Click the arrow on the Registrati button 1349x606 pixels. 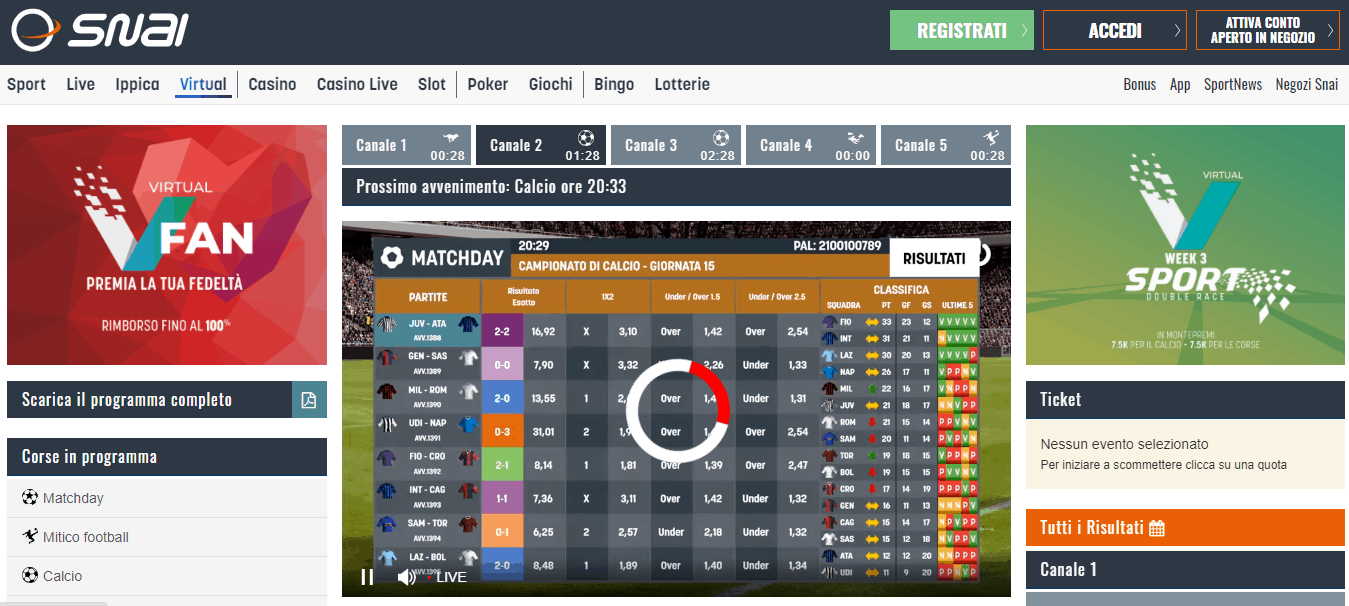point(1024,31)
